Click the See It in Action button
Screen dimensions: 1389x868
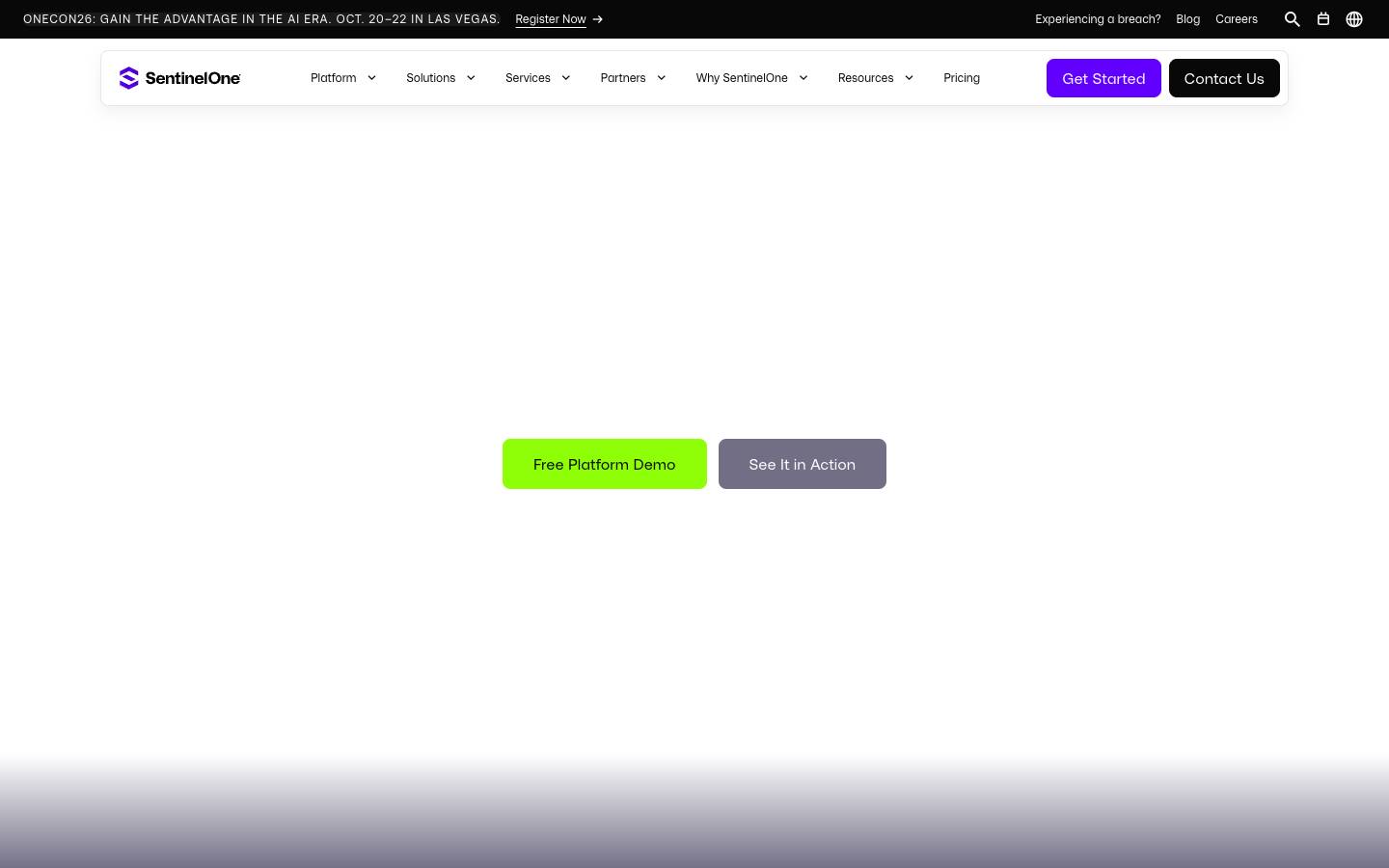pyautogui.click(x=803, y=464)
